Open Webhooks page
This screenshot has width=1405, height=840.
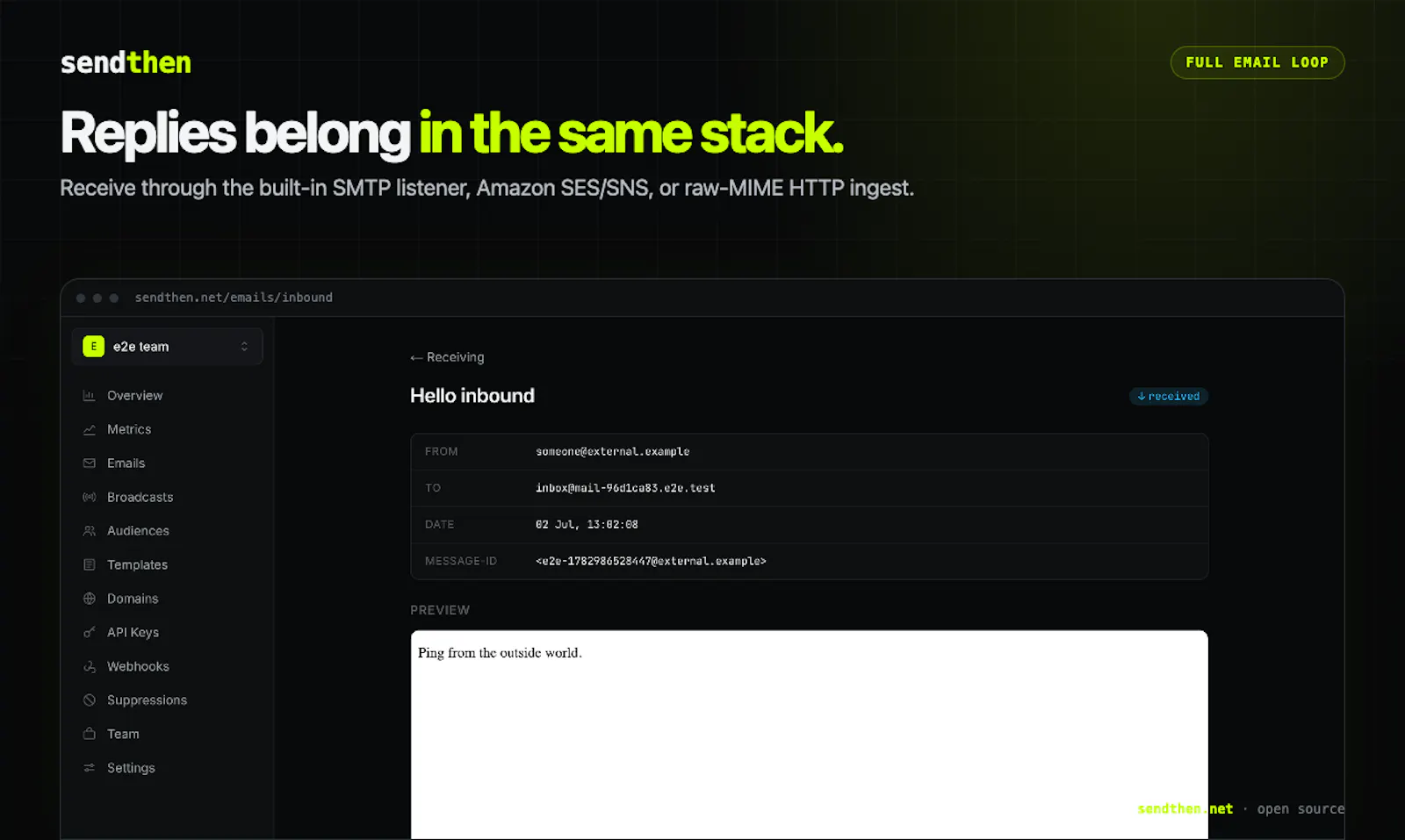pos(138,666)
